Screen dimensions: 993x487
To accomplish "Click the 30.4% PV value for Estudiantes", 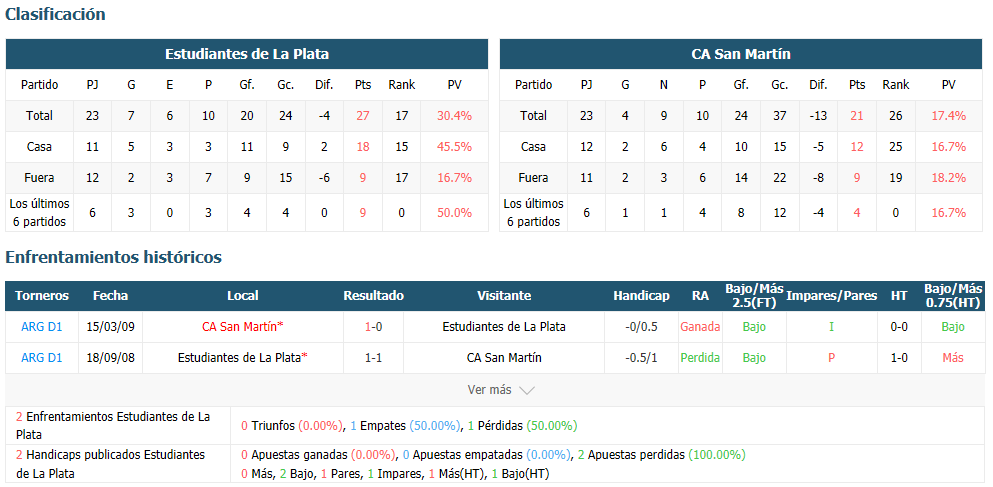I will (x=454, y=116).
